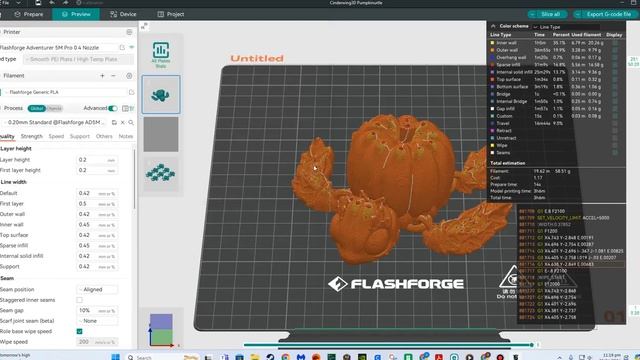
Task: Open the Seam position Aligned dropdown
Action: pyautogui.click(x=97, y=289)
